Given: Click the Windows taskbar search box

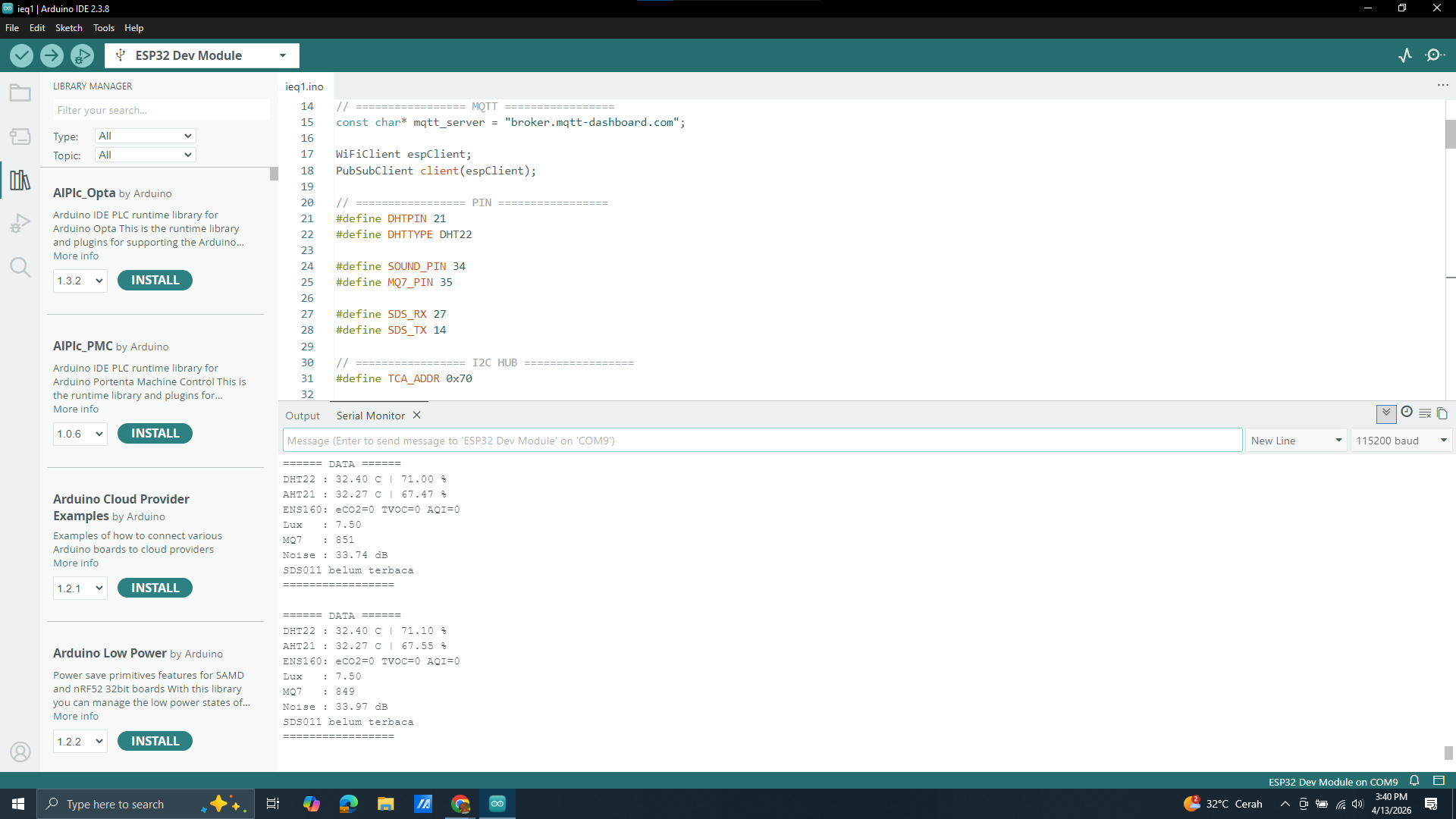Looking at the screenshot, I should coord(144,804).
